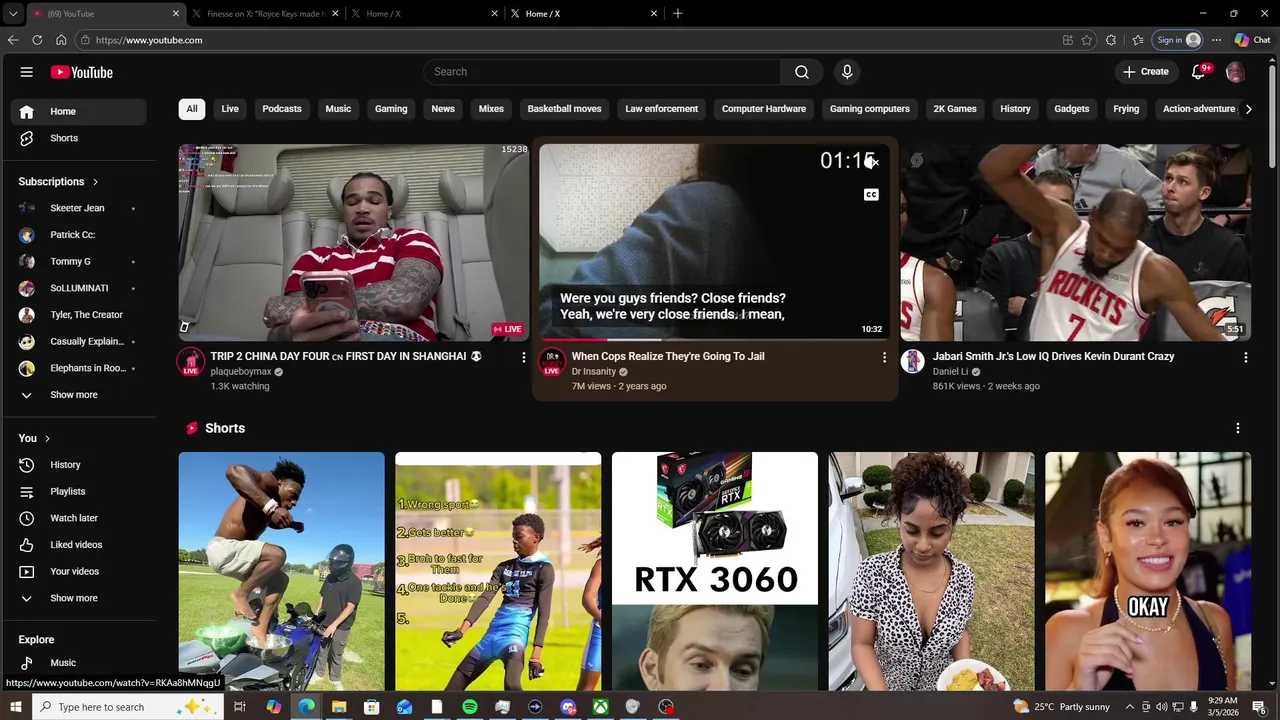Open the YouTube account avatar menu

coord(1235,72)
